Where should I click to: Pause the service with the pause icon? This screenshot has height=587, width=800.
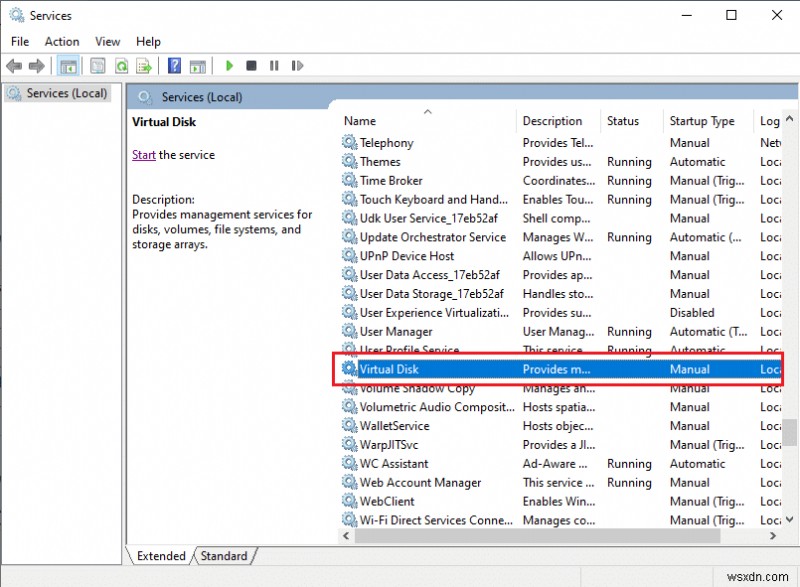click(x=275, y=66)
